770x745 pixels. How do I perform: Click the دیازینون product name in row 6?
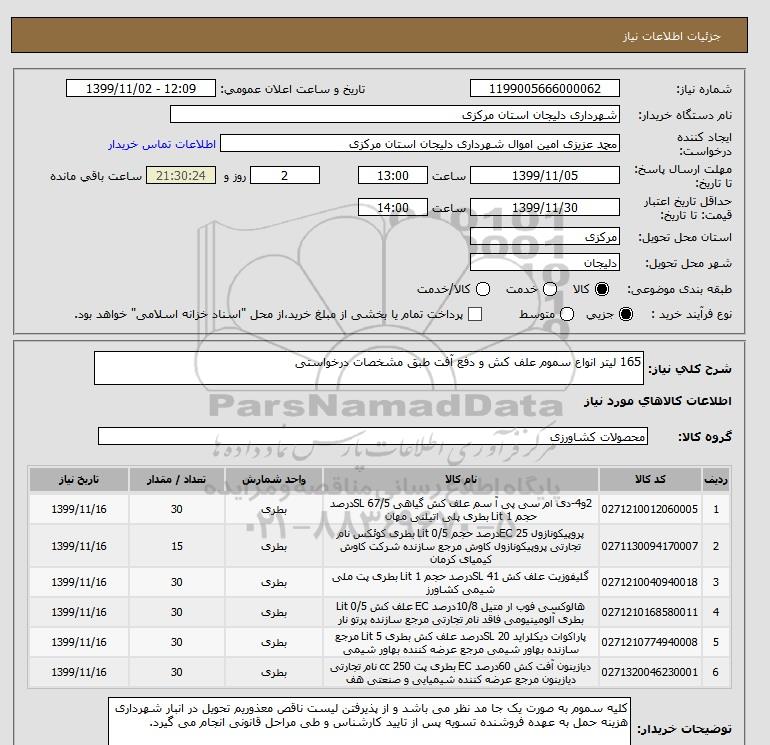click(x=461, y=672)
